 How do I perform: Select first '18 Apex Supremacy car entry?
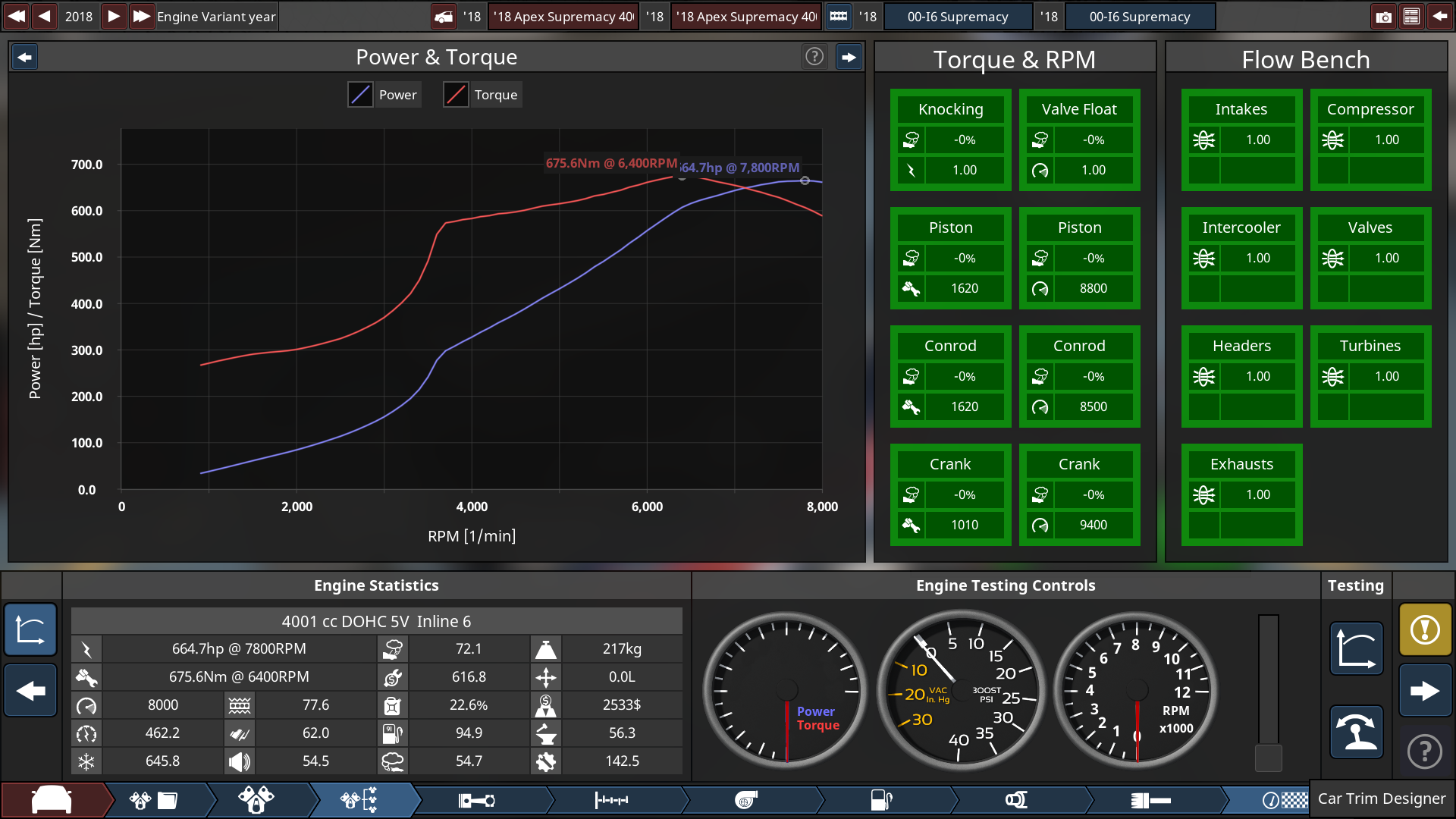click(563, 17)
